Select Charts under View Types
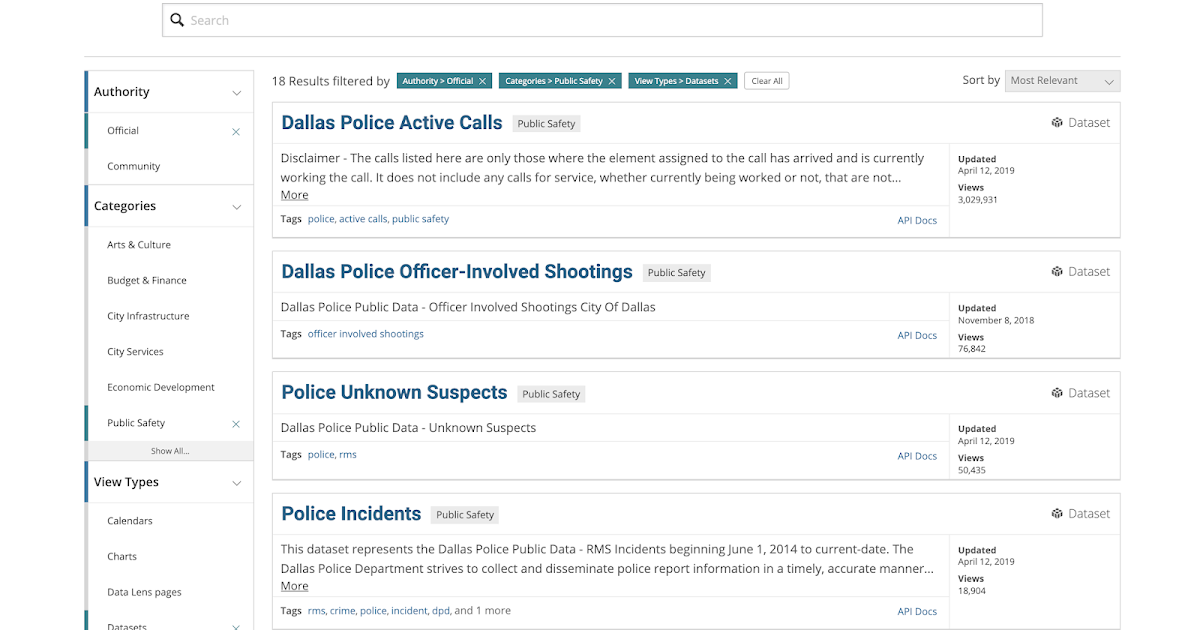 tap(121, 556)
